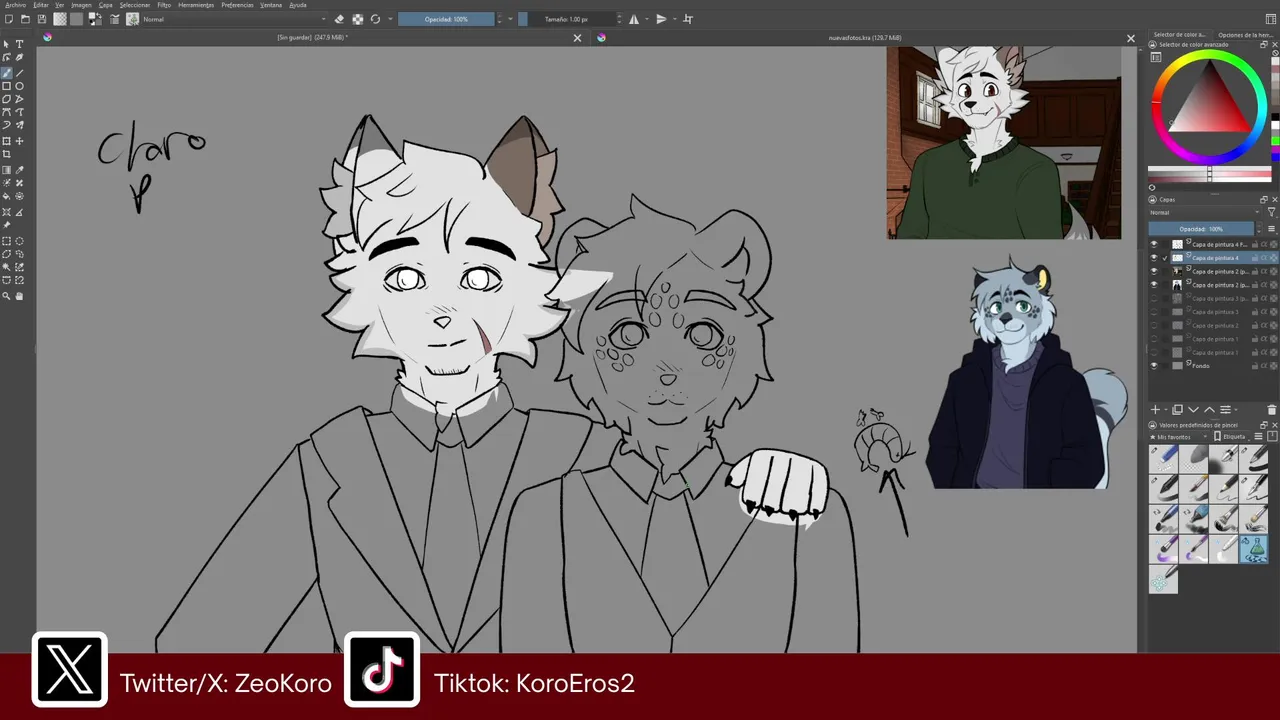This screenshot has width=1280, height=720.
Task: Click the Open file icon
Action: point(25,19)
